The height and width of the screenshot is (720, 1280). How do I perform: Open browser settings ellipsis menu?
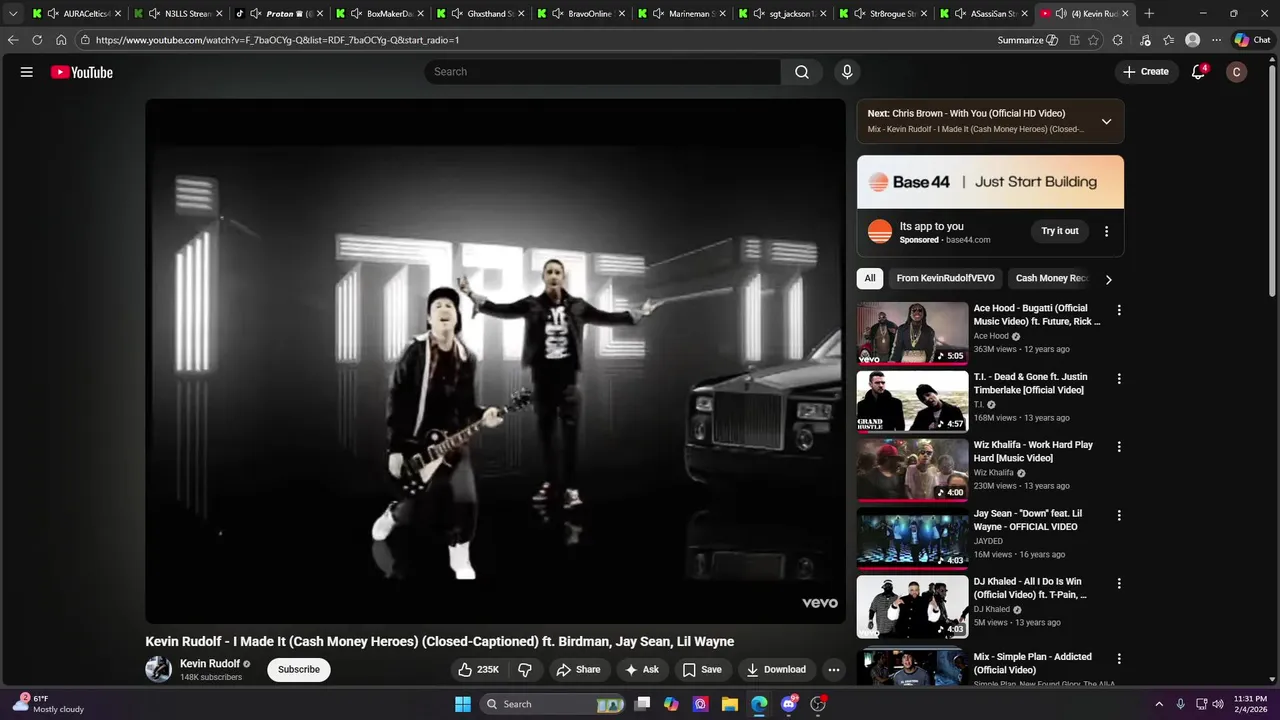point(1216,40)
